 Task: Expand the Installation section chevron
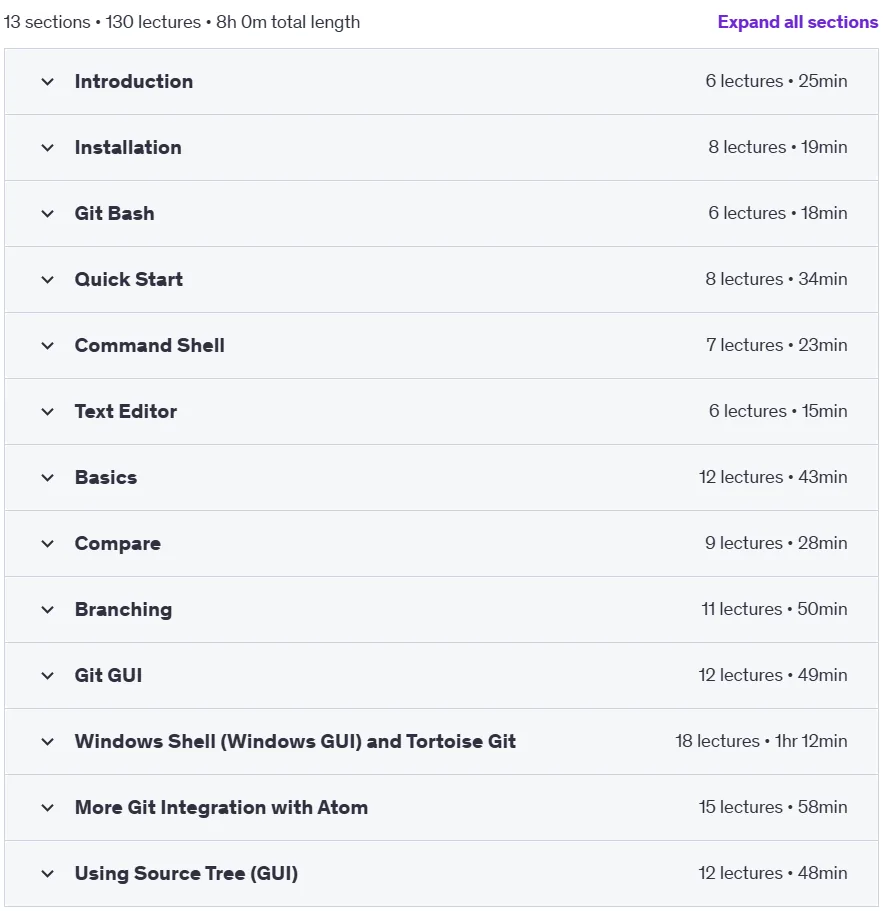click(48, 148)
